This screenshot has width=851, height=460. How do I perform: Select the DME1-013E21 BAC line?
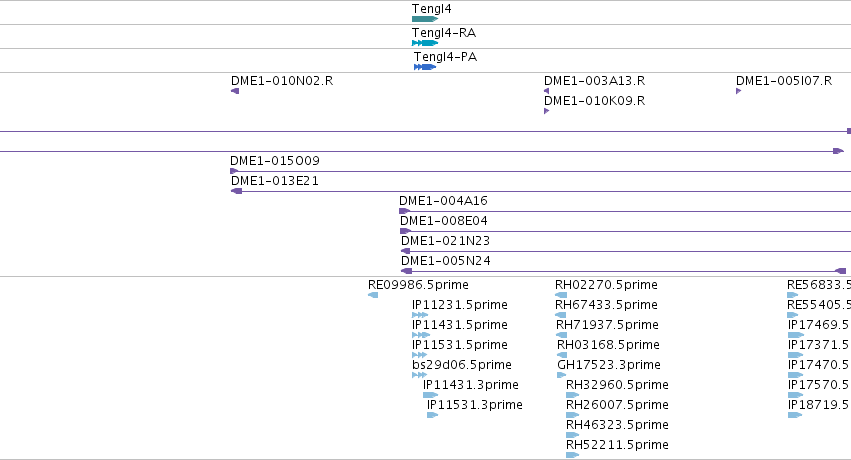(541, 191)
